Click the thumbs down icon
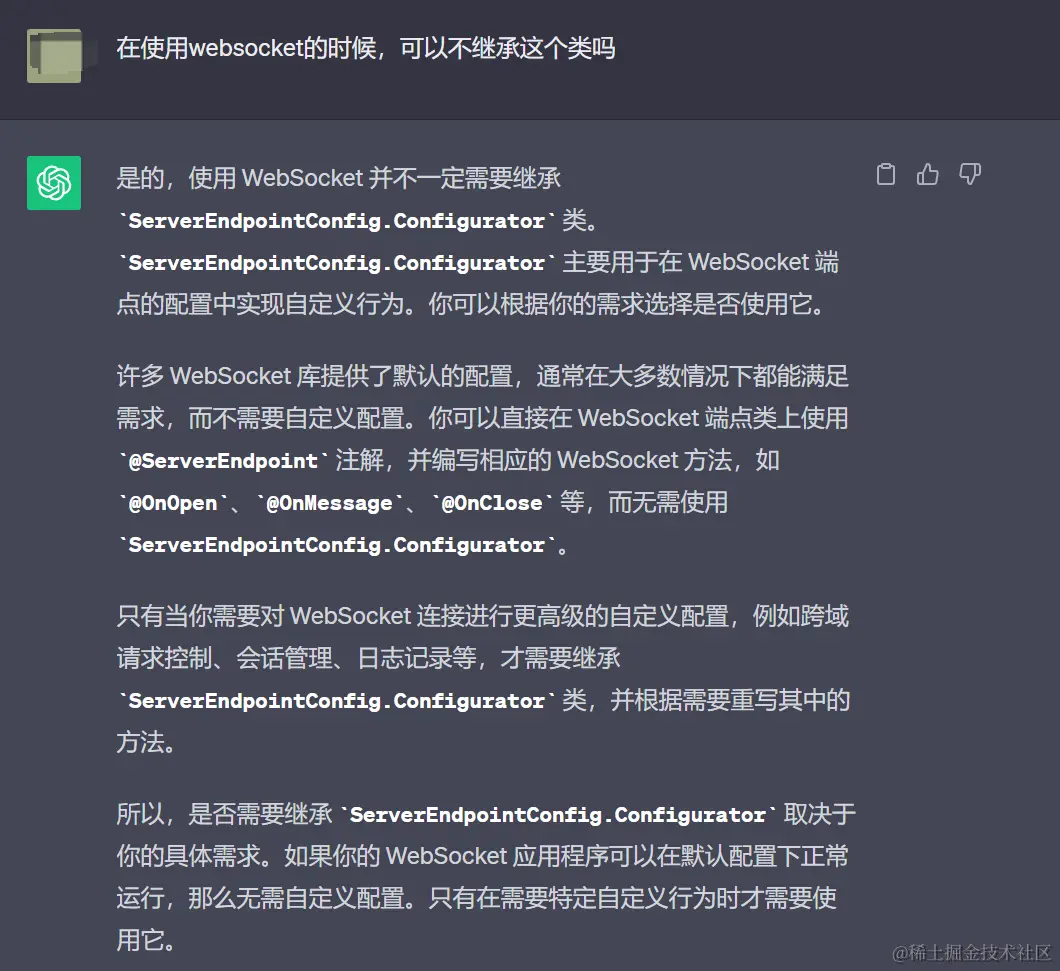Screen dimensions: 1060x971 970,174
